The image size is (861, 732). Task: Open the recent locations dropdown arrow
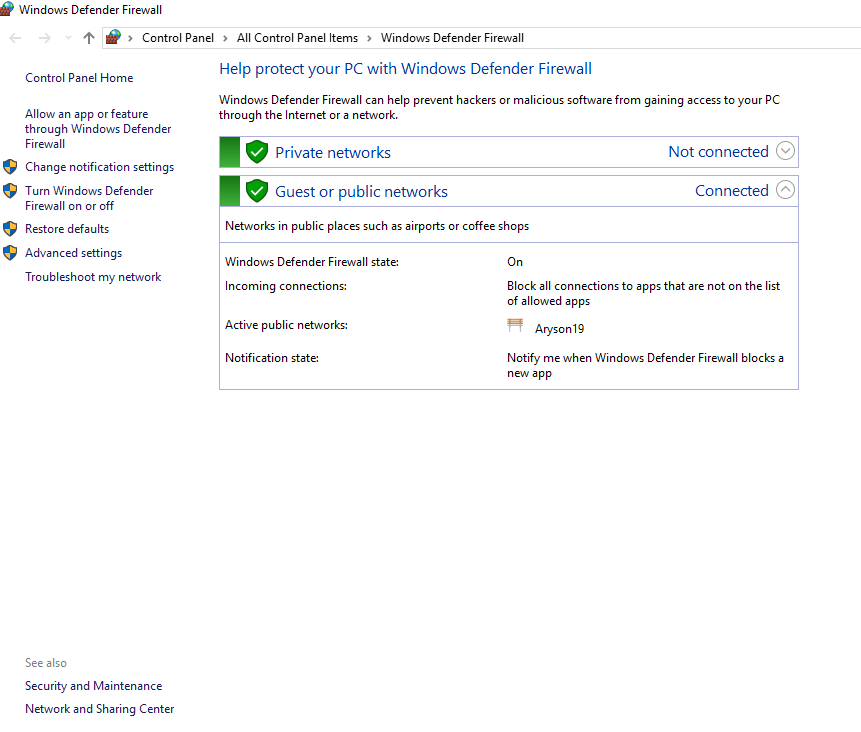pyautogui.click(x=68, y=38)
